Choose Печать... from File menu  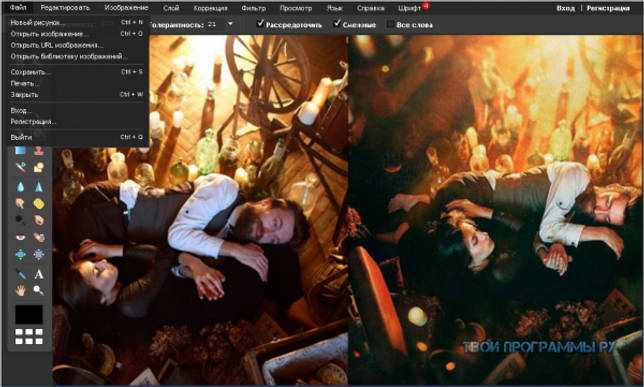pyautogui.click(x=76, y=83)
